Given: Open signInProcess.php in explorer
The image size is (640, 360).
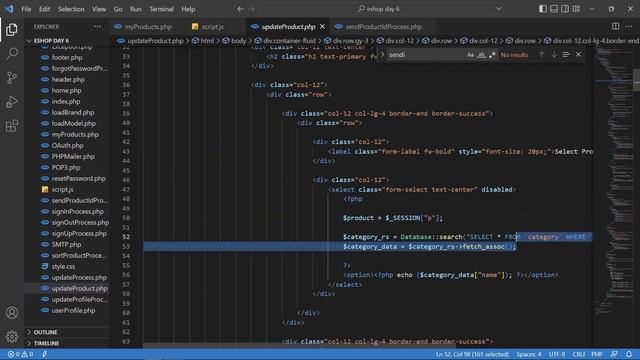Looking at the screenshot, I should point(77,211).
